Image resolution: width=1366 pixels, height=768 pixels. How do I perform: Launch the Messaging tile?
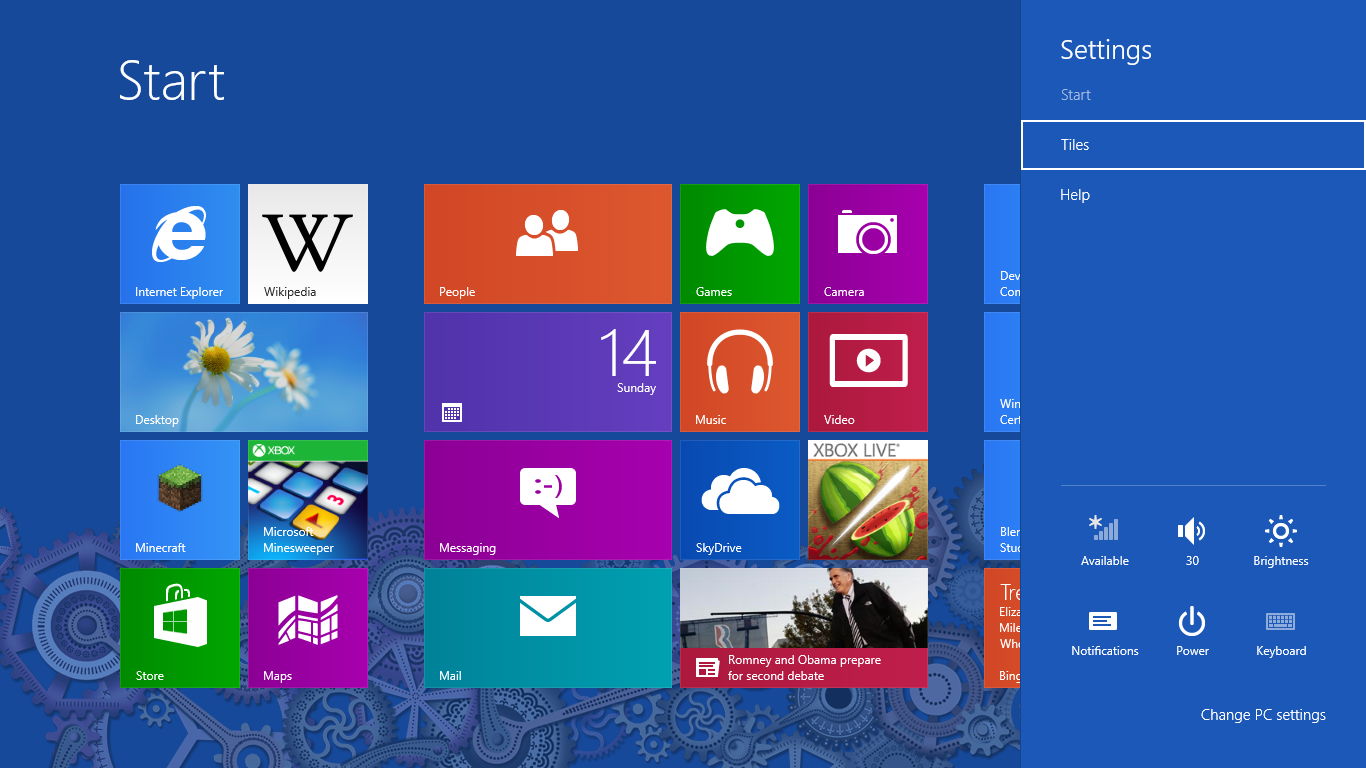click(548, 500)
